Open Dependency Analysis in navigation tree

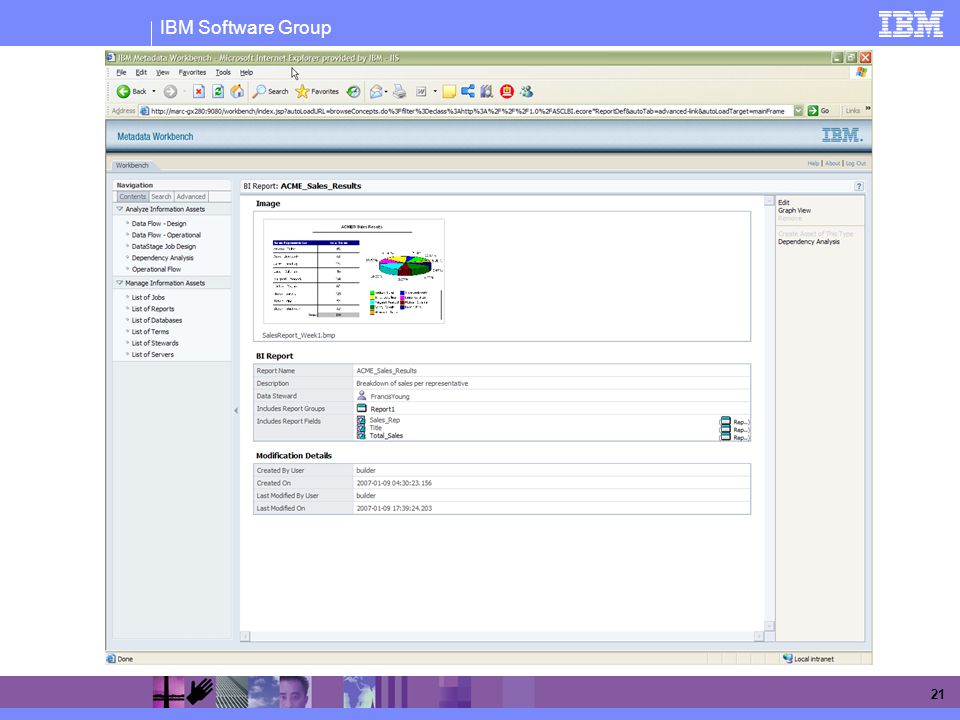tap(162, 258)
